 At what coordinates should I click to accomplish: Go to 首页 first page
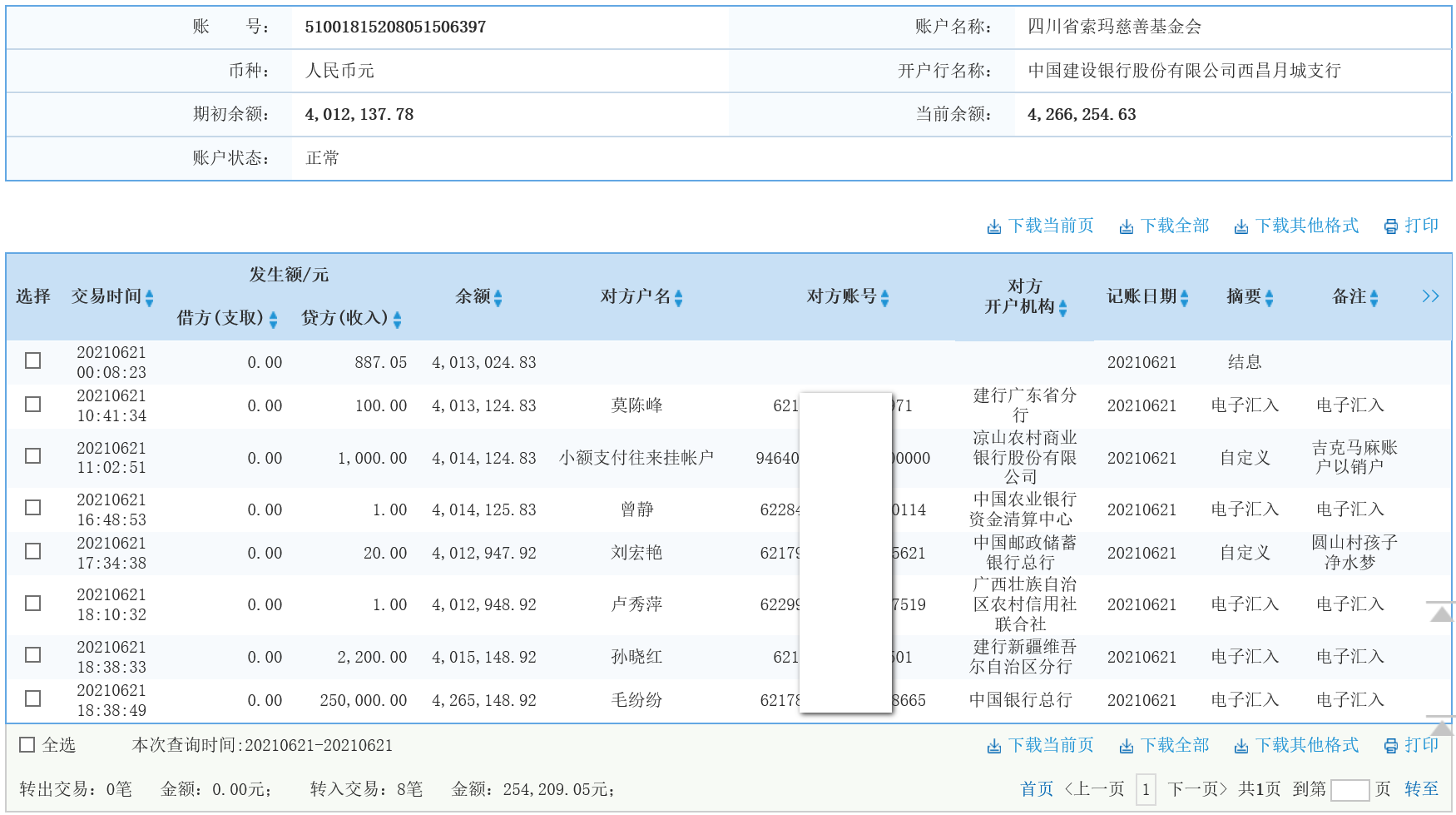click(1036, 789)
